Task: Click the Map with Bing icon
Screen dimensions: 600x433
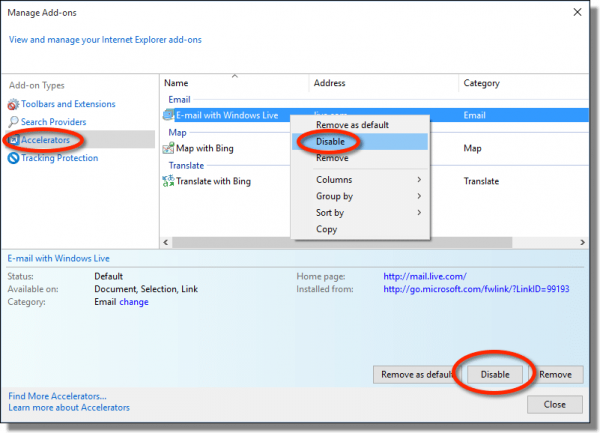Action: pos(168,148)
